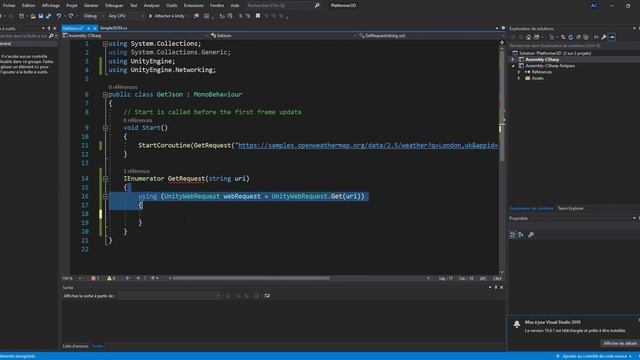The height and width of the screenshot is (360, 640).
Task: Click the Open File folder icon
Action: coord(33,16)
